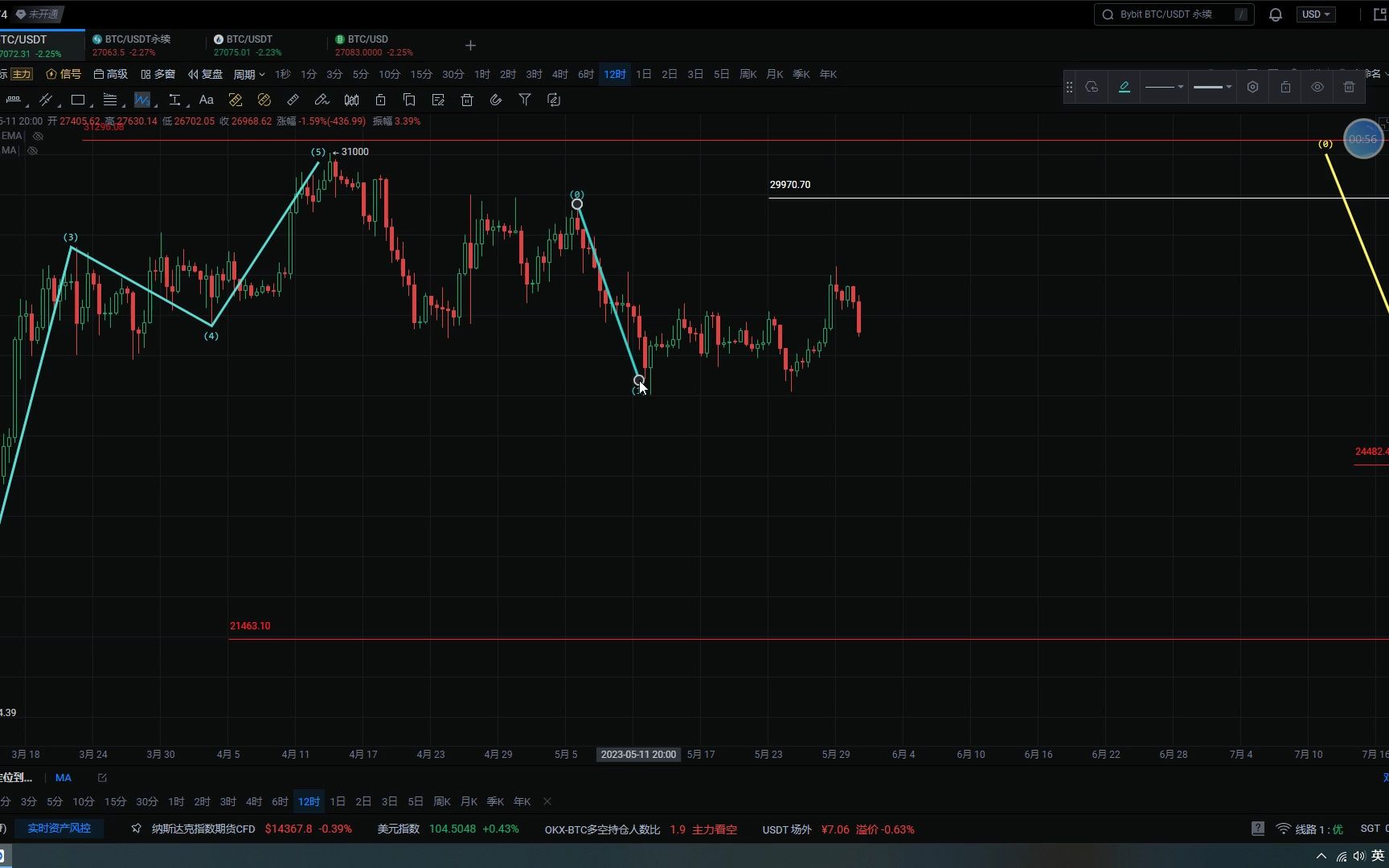Click the second yellow ruler link icon

pyautogui.click(x=264, y=100)
